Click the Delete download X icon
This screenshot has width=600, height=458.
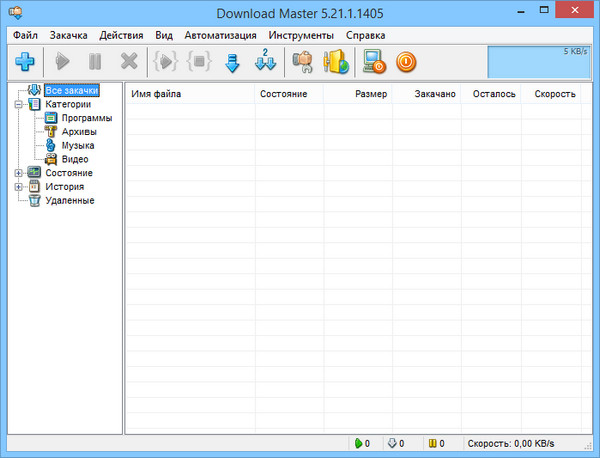pyautogui.click(x=129, y=62)
